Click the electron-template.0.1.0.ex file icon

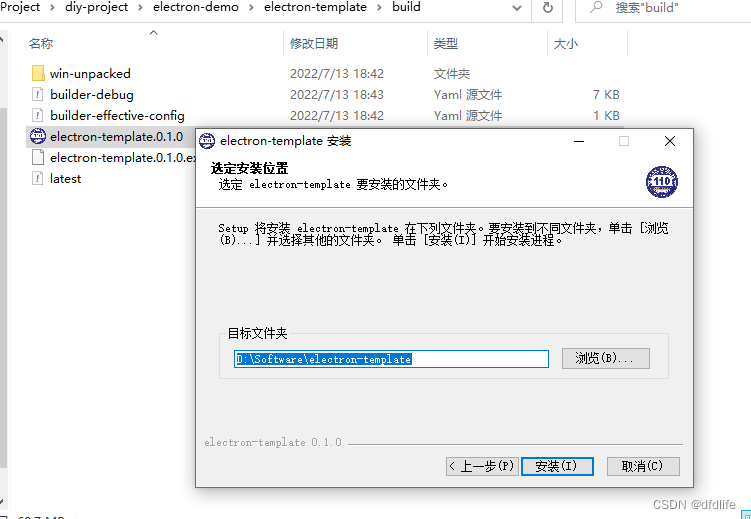tap(38, 158)
